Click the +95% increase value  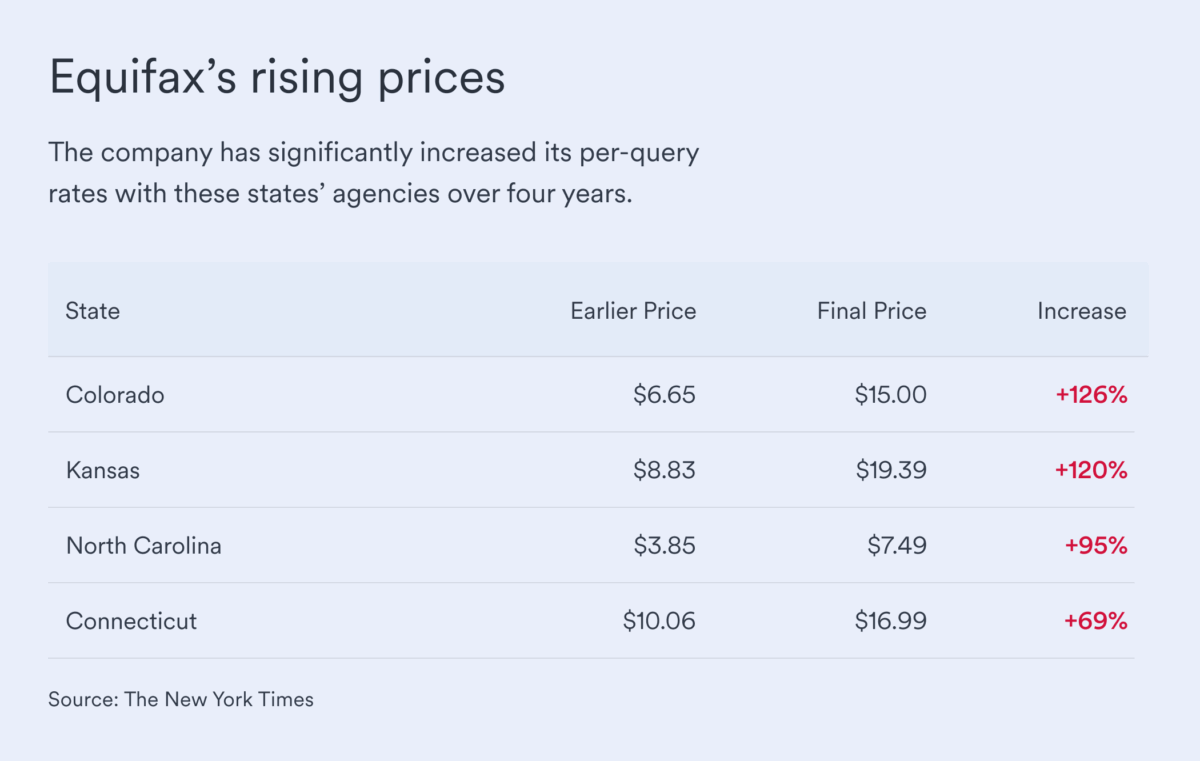coord(1096,546)
